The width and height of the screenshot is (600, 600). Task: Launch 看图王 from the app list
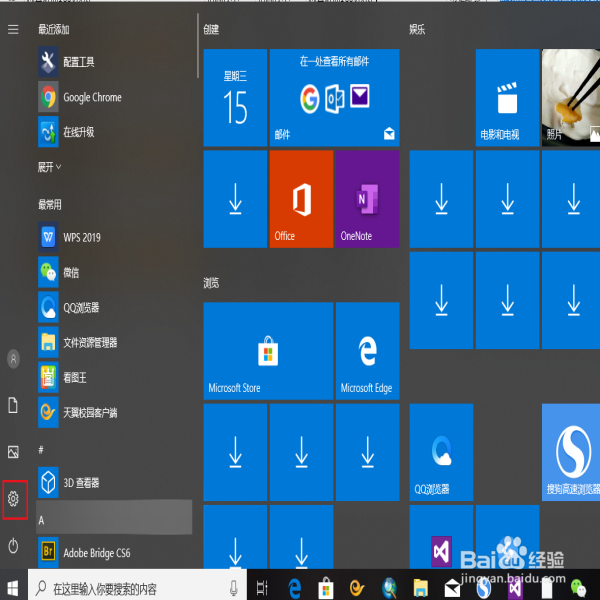(115, 377)
